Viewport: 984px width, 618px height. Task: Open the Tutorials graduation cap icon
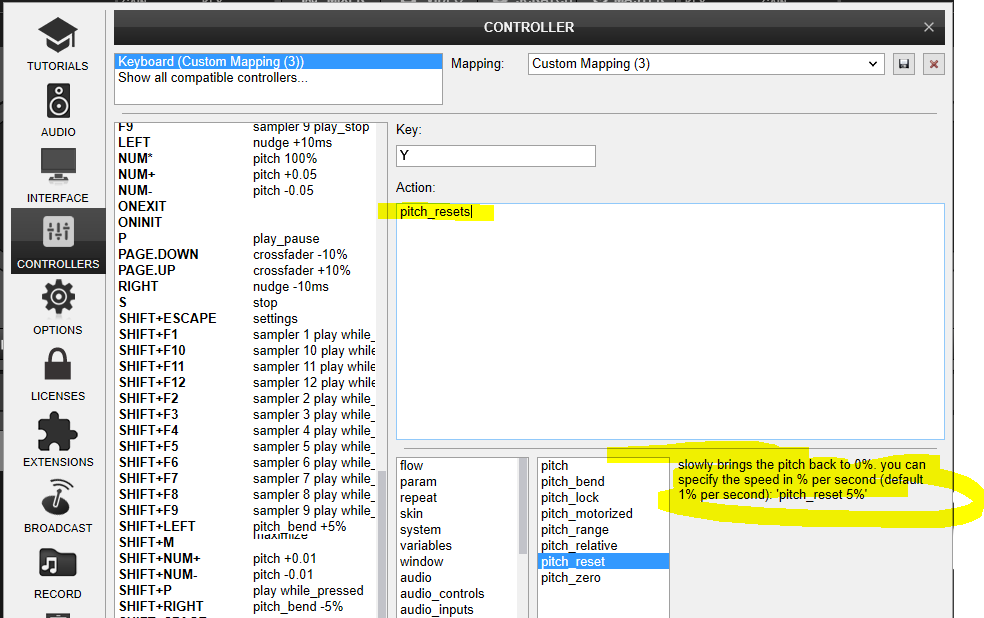tap(58, 35)
